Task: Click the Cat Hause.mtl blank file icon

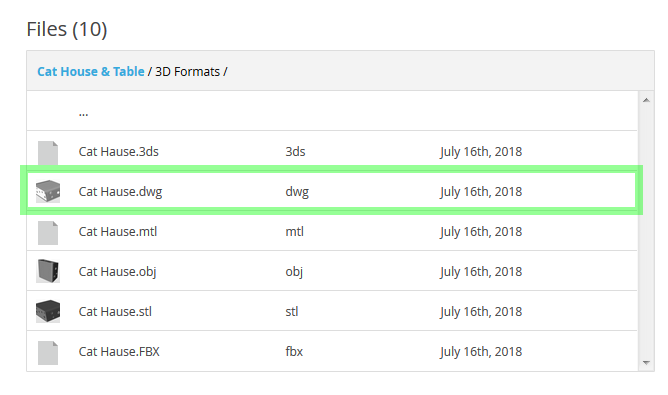Action: coord(48,233)
